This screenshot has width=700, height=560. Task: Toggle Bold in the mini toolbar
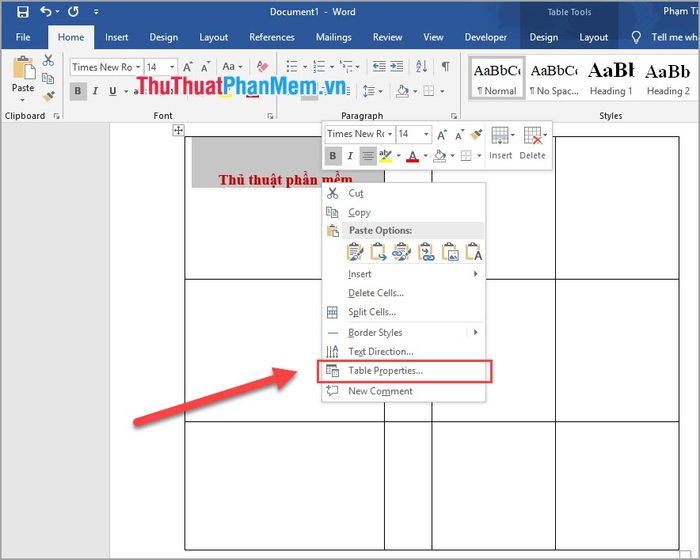coord(333,156)
